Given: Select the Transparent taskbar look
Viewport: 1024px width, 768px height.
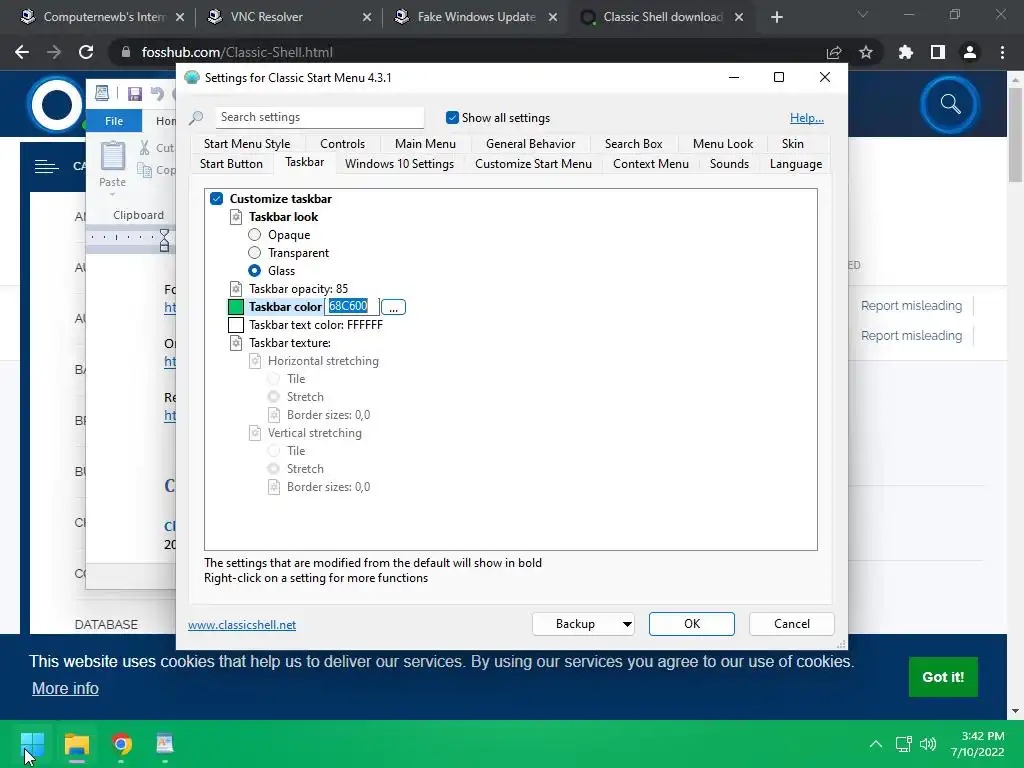Looking at the screenshot, I should point(254,253).
